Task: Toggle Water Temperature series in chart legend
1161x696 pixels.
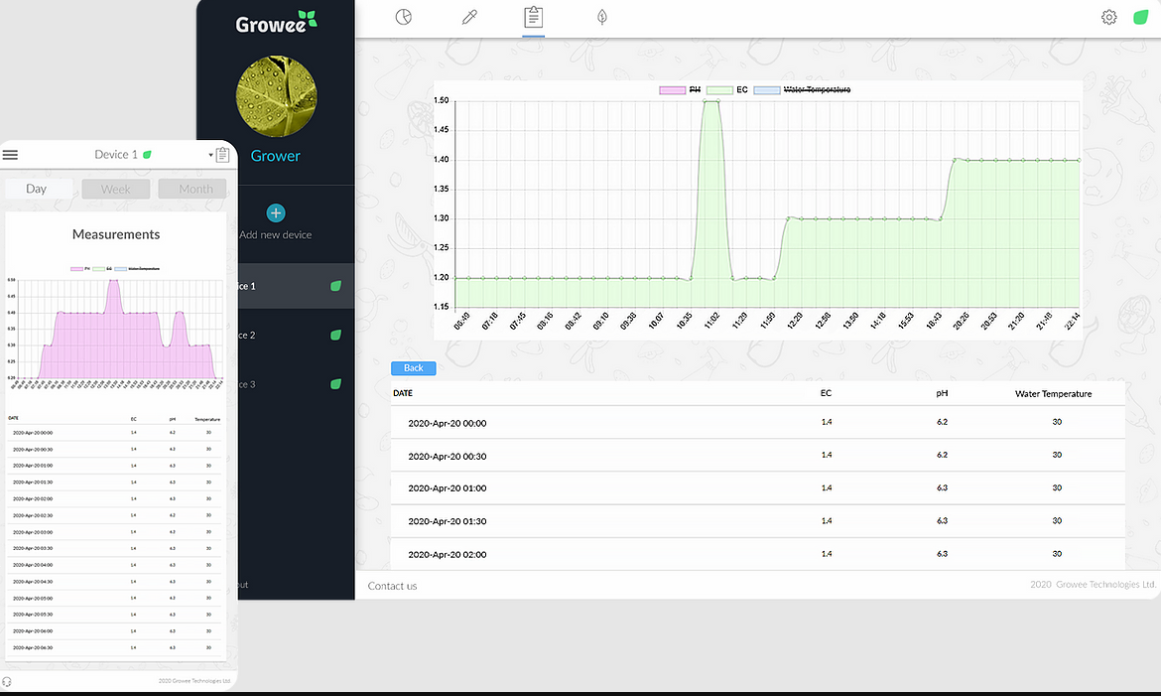Action: point(802,90)
